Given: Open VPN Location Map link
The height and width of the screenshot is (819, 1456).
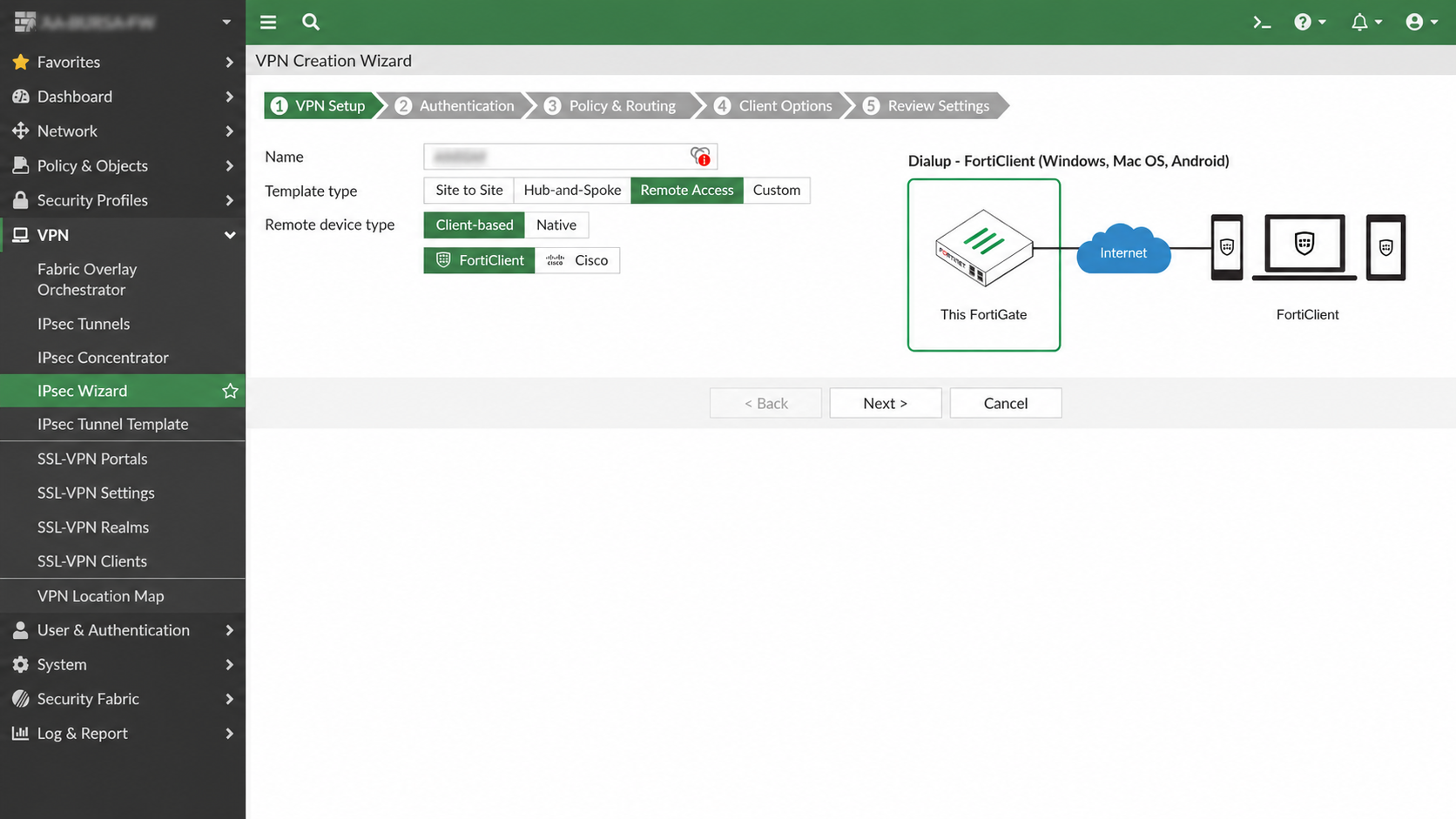Looking at the screenshot, I should pyautogui.click(x=100, y=596).
